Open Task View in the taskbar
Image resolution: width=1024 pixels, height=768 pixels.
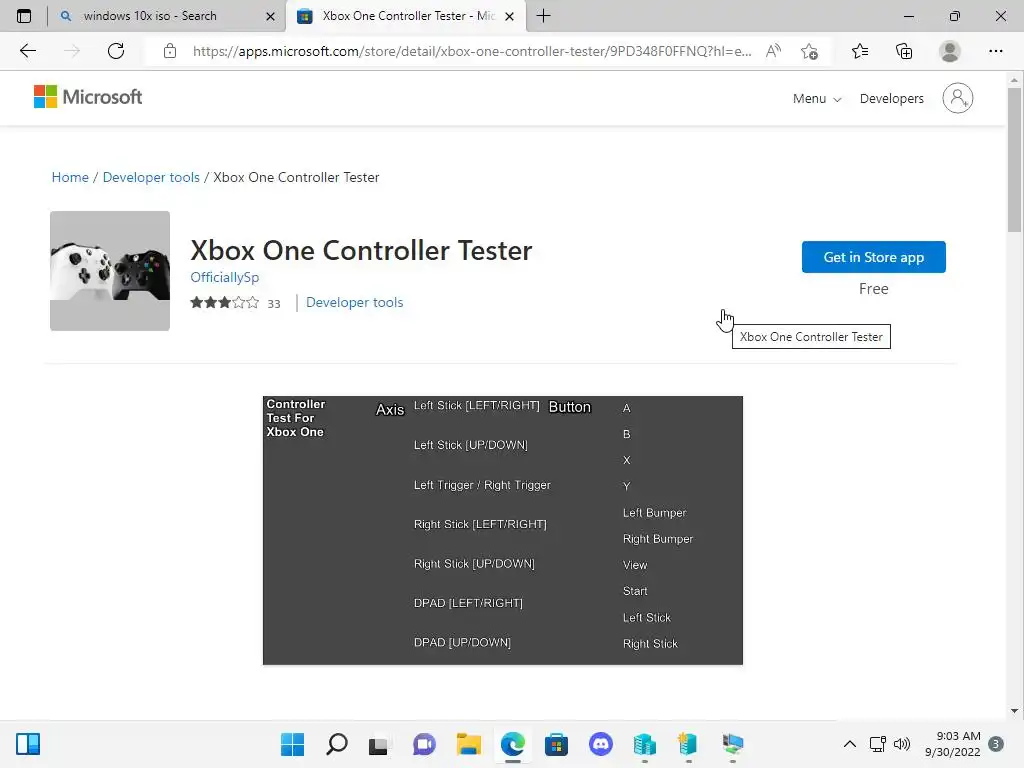pos(379,744)
